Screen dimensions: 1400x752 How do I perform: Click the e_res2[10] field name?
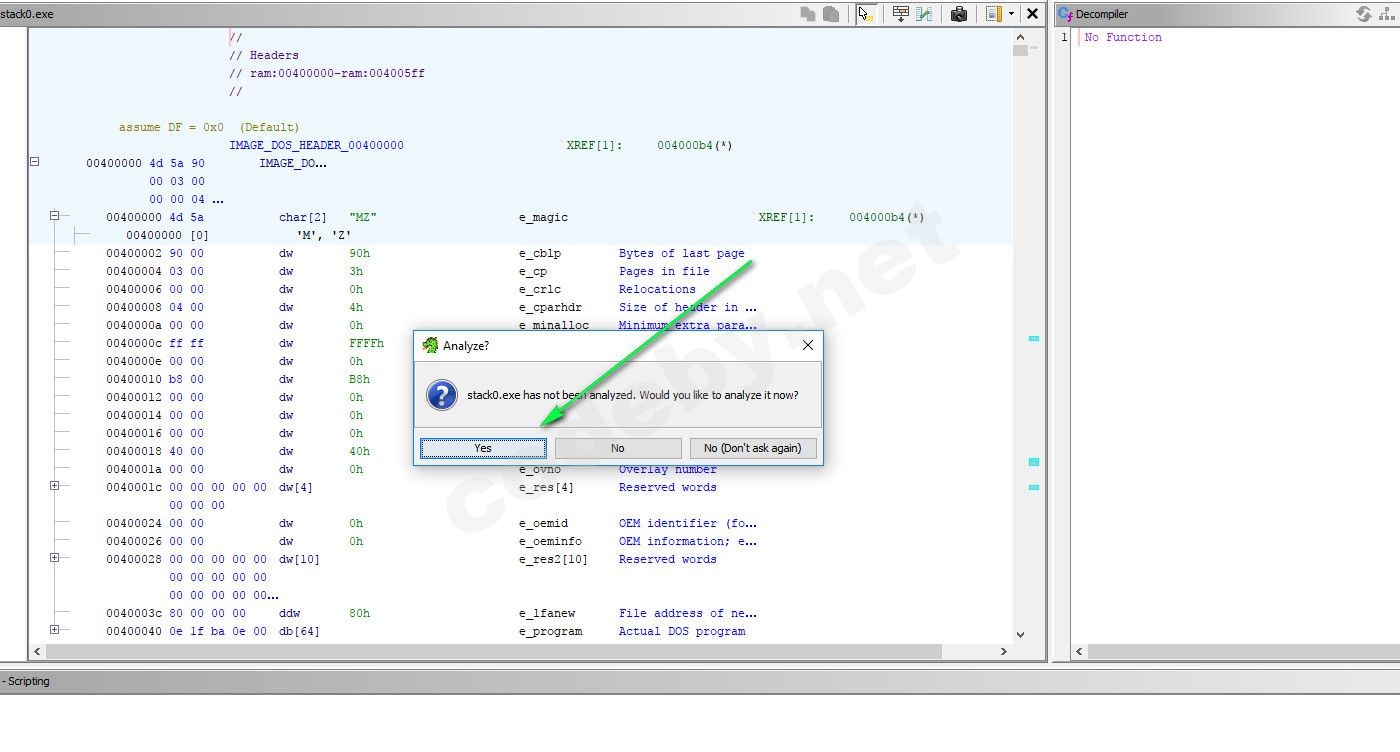553,559
